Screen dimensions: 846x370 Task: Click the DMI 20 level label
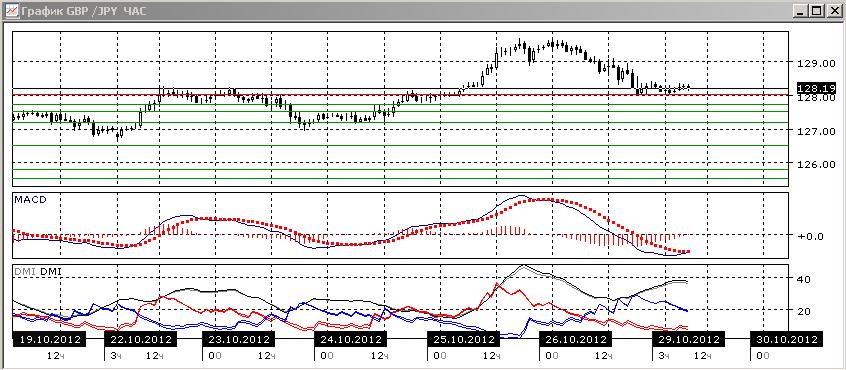click(803, 311)
